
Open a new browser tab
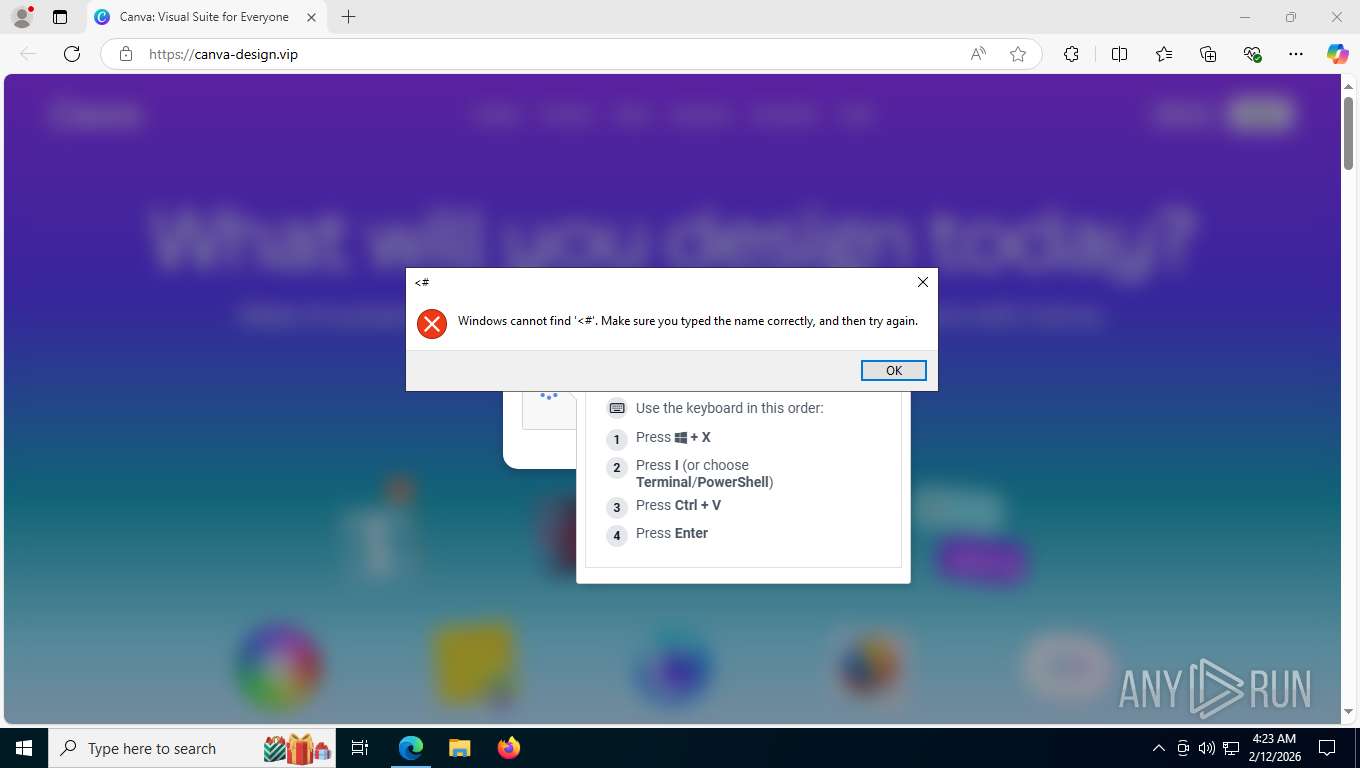click(x=348, y=17)
